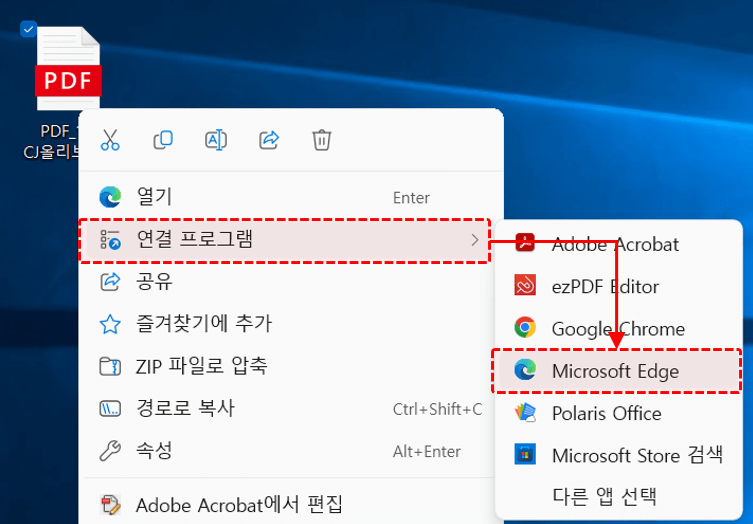Click the Acrobat edit icon beside Adobe Acrobat에서 편집
Image resolution: width=753 pixels, height=524 pixels.
pyautogui.click(x=110, y=505)
